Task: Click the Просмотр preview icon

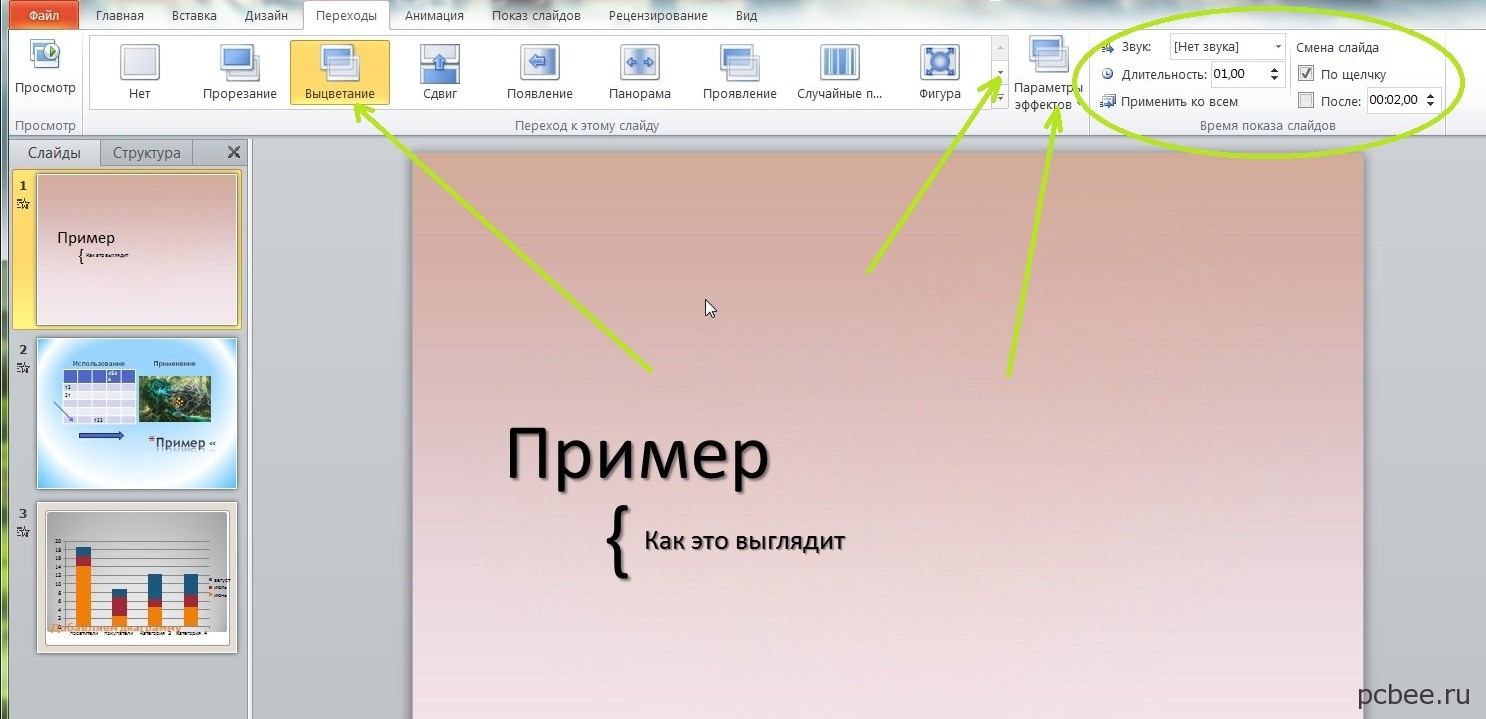Action: tap(45, 55)
